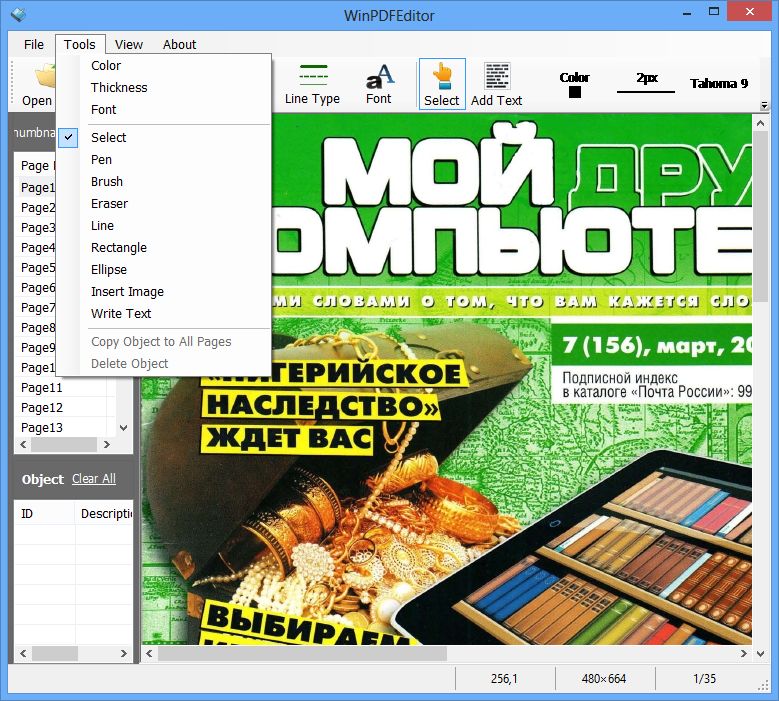Choose Thickness from the Tools menu
779x701 pixels.
(164, 87)
